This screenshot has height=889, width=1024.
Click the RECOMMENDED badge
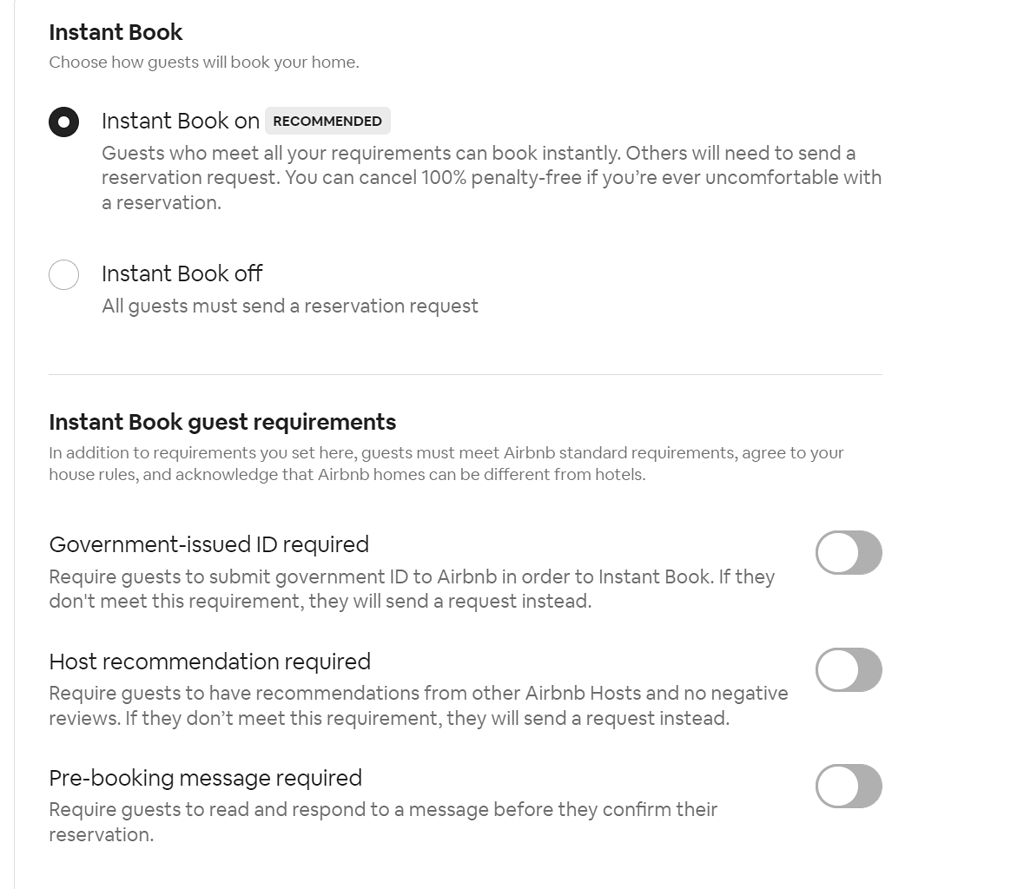[327, 120]
